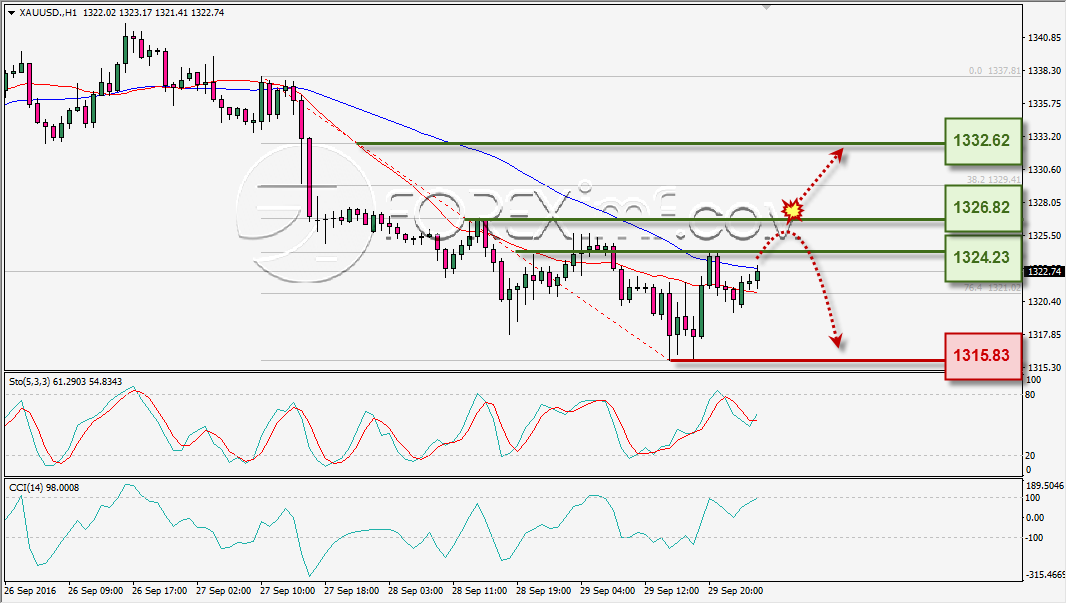Click the 28 Sep 03:00 time label
Screen dimensions: 1067x604
(416, 590)
